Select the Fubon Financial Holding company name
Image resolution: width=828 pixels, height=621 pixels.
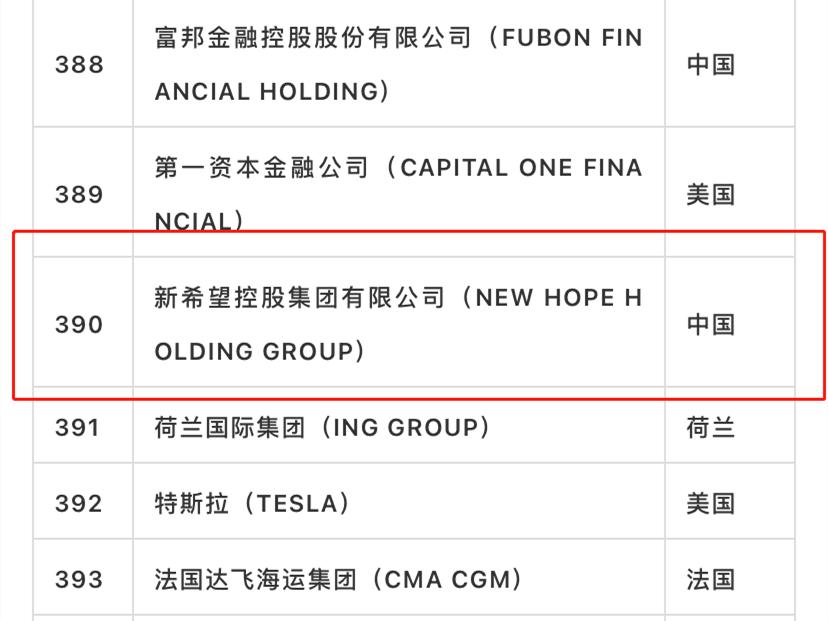click(x=399, y=64)
